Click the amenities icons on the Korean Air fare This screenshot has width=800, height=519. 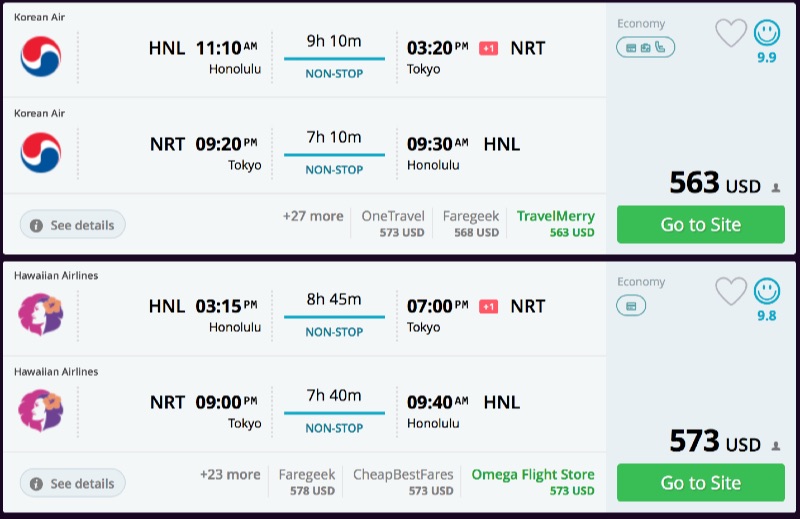point(646,47)
